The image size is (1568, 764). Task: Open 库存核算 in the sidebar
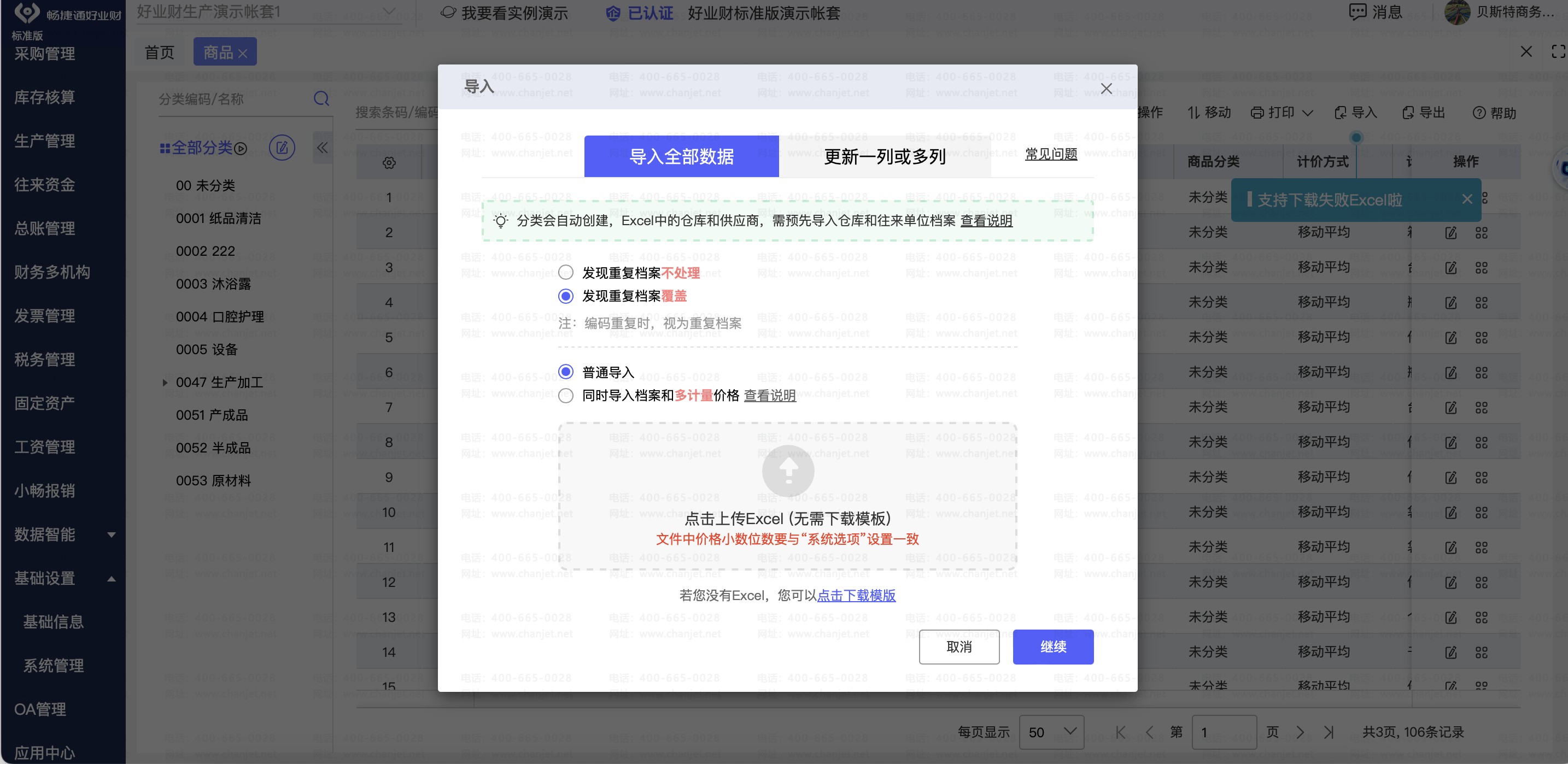pos(45,97)
